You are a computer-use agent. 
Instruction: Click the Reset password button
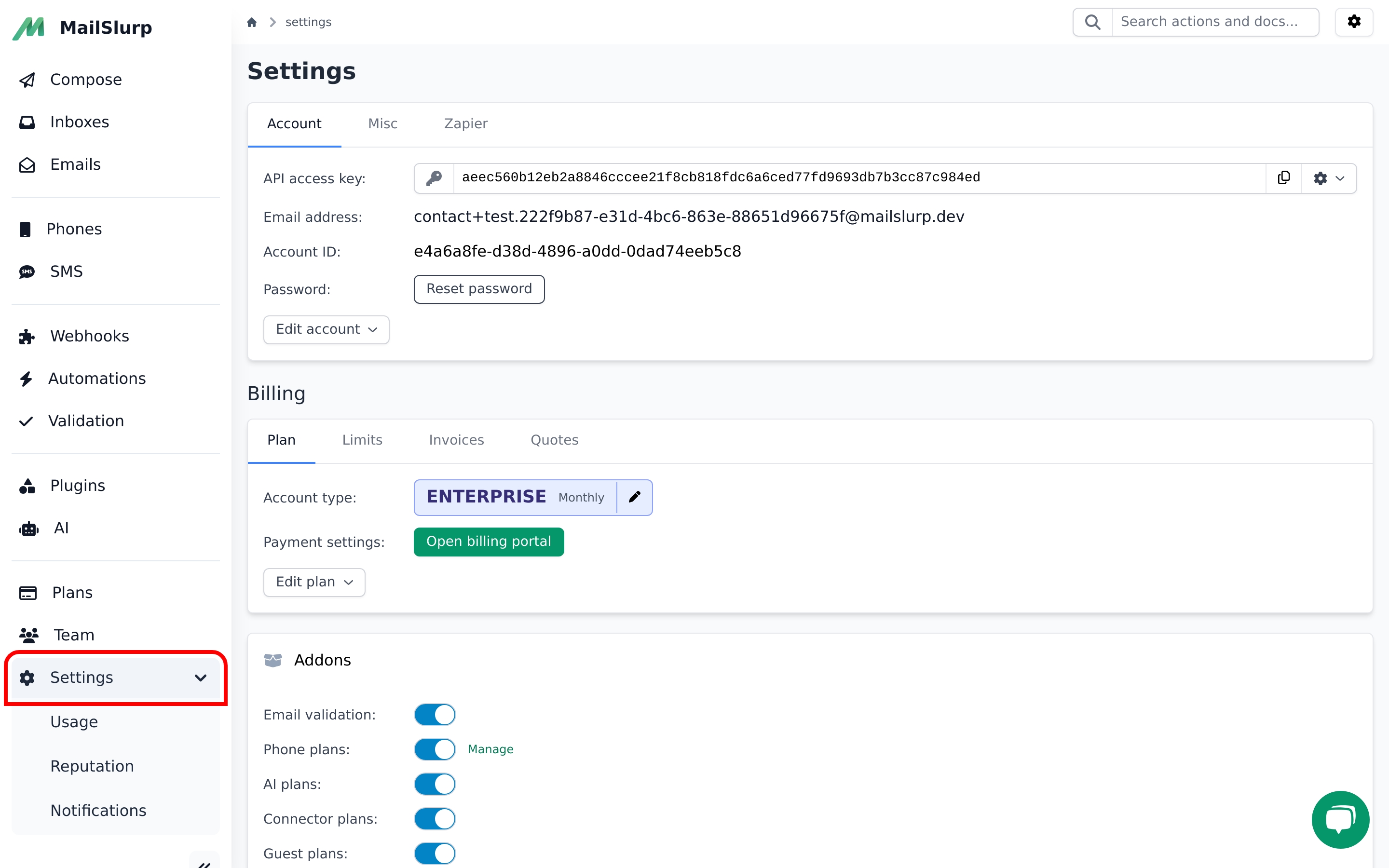(478, 289)
